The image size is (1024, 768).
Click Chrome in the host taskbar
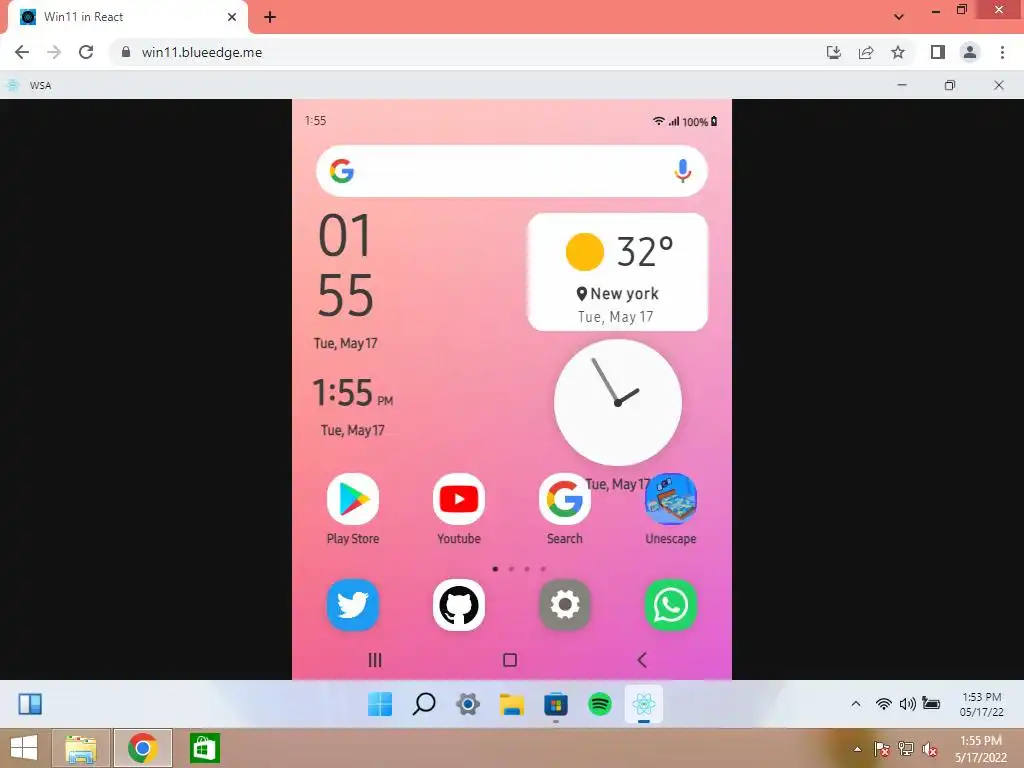coord(142,748)
